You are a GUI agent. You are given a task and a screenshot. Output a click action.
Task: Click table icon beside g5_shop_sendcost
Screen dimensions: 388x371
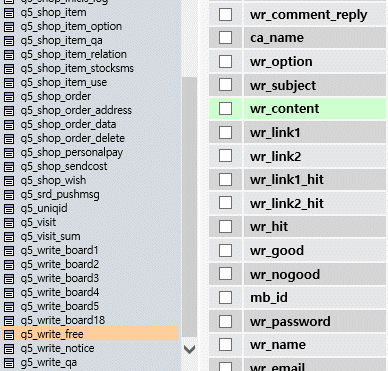9,167
